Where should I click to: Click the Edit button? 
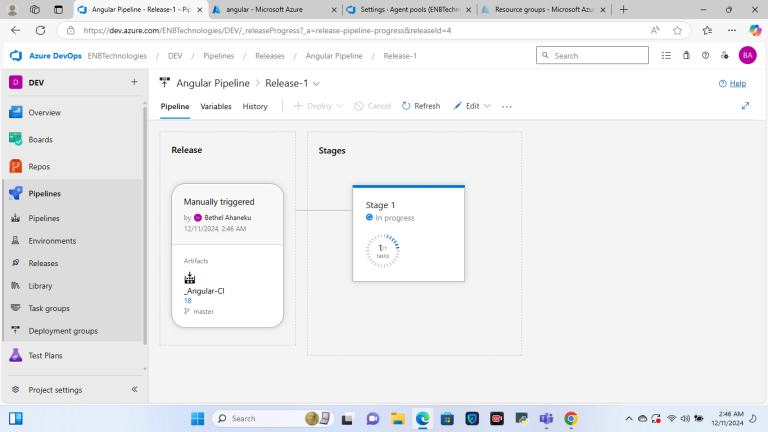466,106
